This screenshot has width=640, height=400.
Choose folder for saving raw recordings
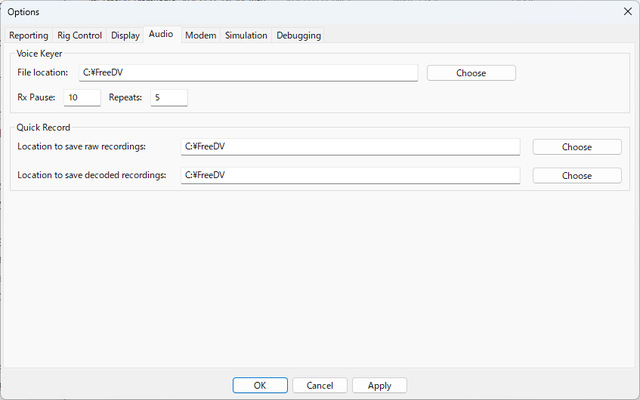(576, 147)
